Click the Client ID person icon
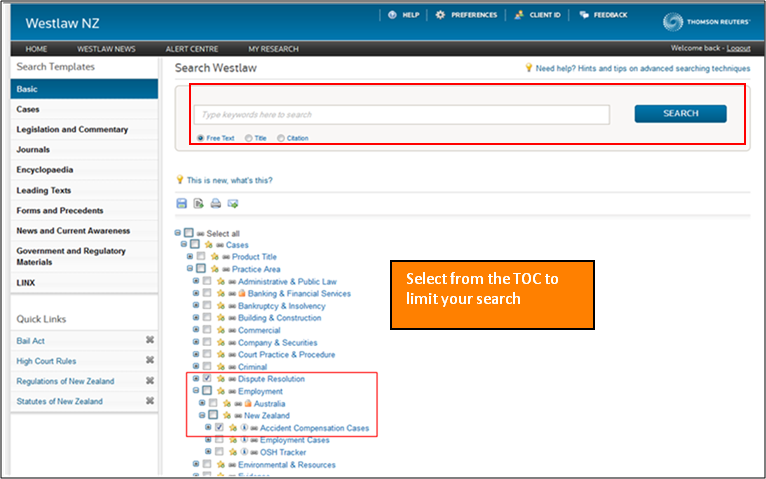The image size is (766, 479). pos(519,15)
